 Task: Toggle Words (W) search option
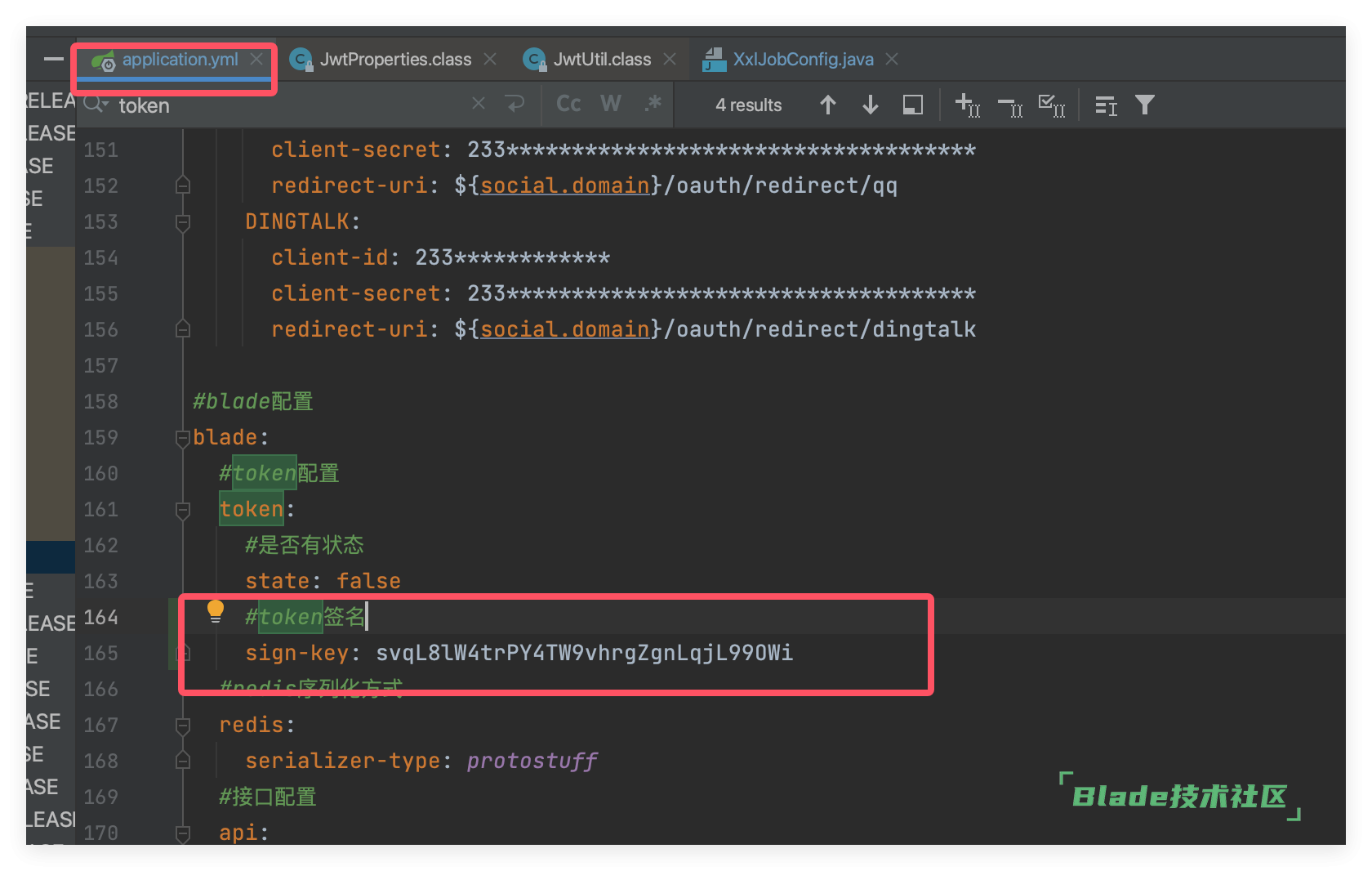(611, 104)
